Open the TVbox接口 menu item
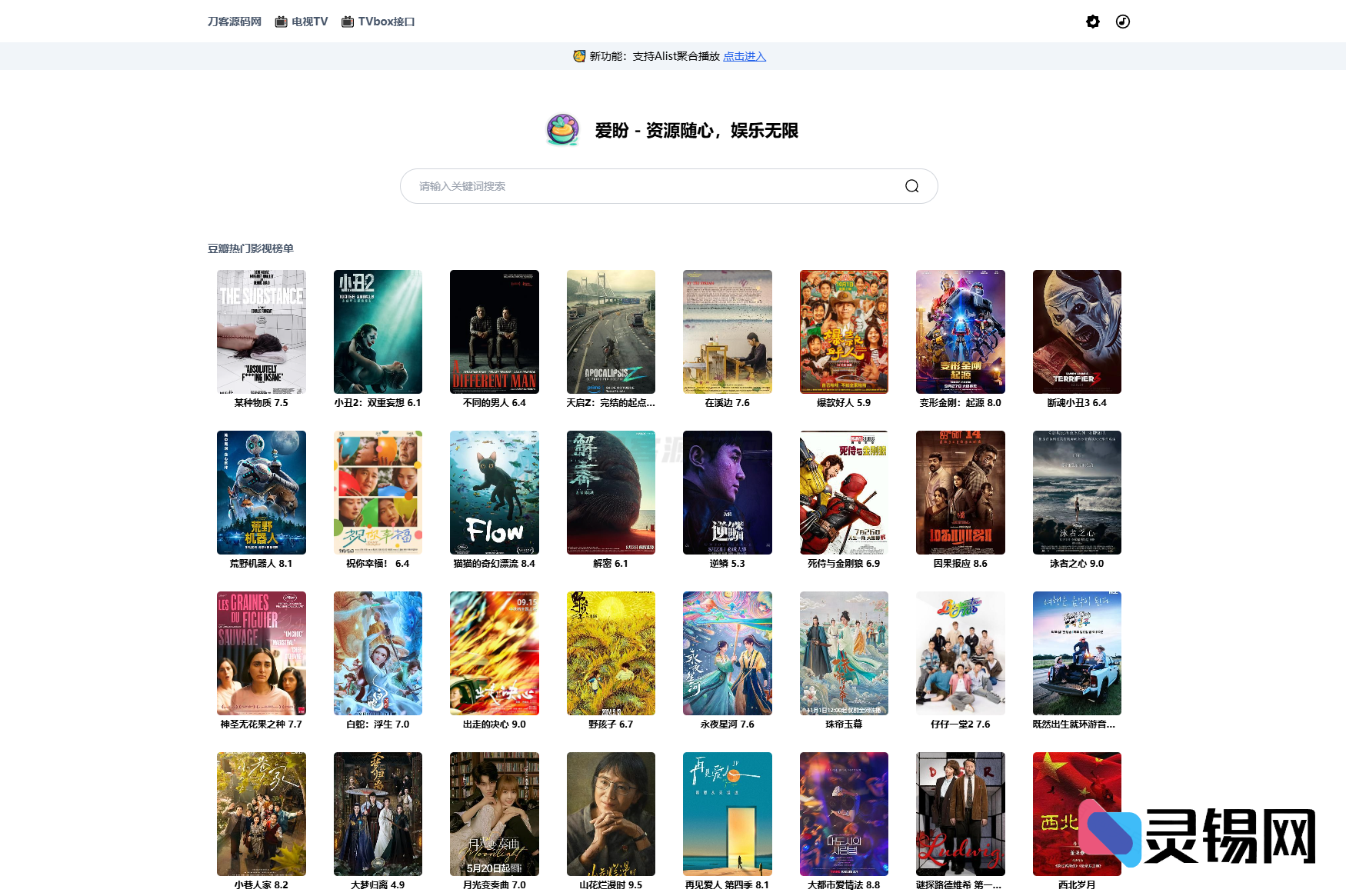 378,22
